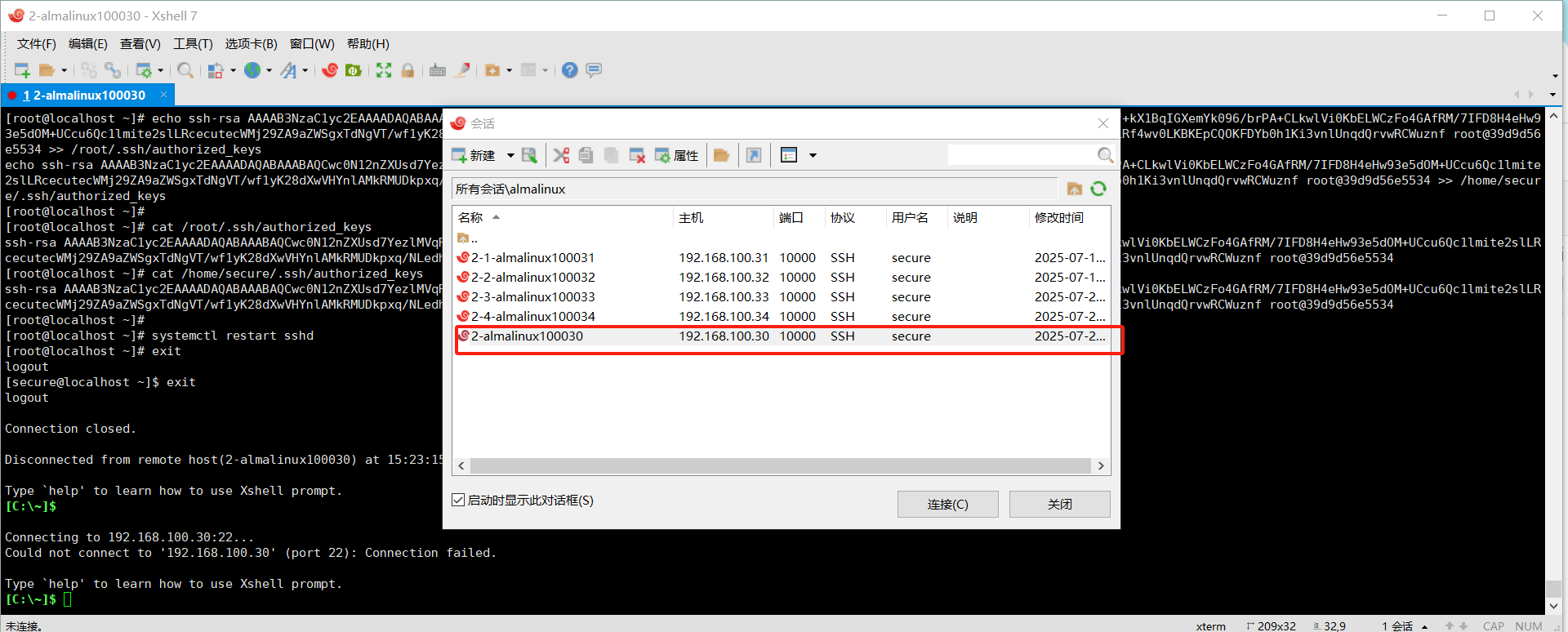Toggle full screen with green arrows icon
The image size is (1568, 632).
point(384,70)
